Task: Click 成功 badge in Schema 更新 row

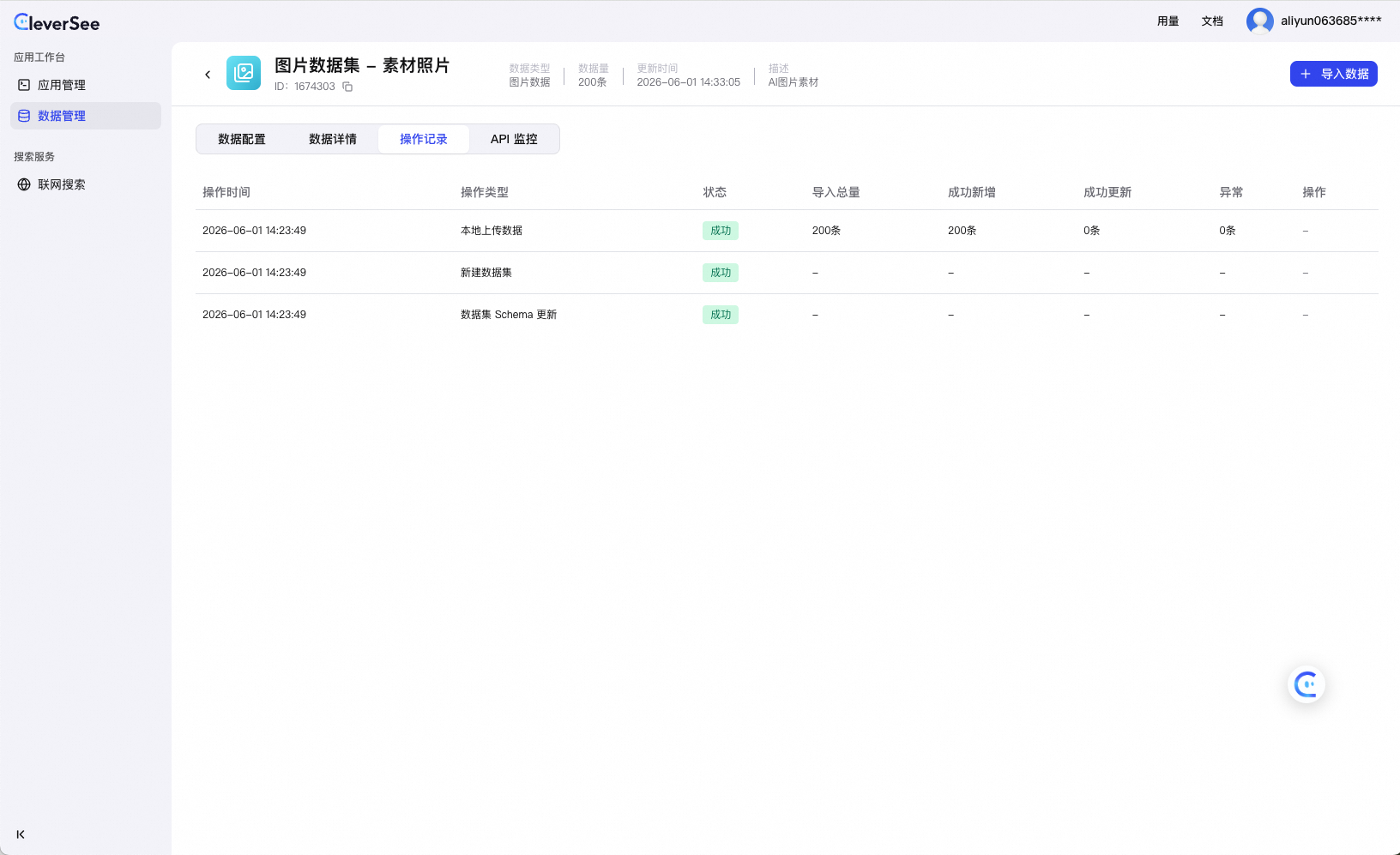Action: tap(721, 315)
